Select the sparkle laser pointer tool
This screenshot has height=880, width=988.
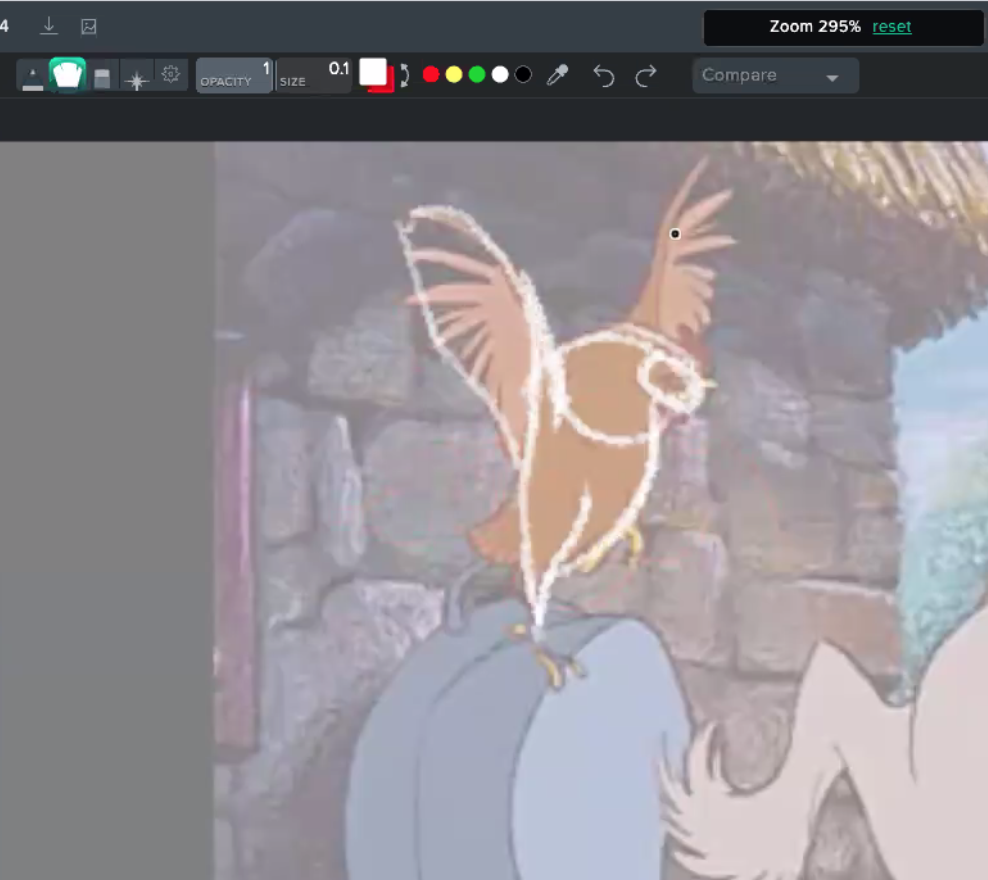tap(137, 80)
